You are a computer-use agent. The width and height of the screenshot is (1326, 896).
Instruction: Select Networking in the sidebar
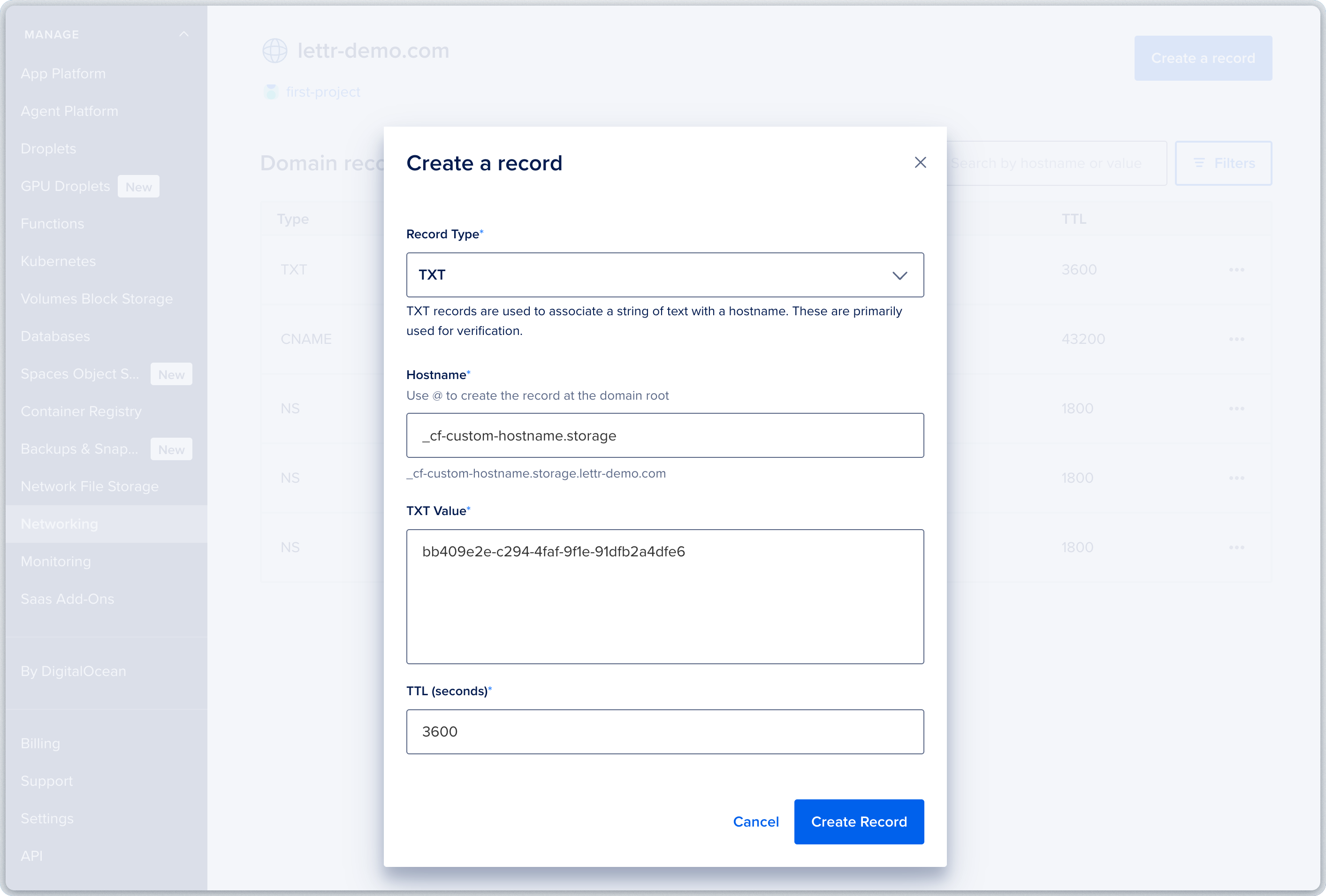coord(59,524)
